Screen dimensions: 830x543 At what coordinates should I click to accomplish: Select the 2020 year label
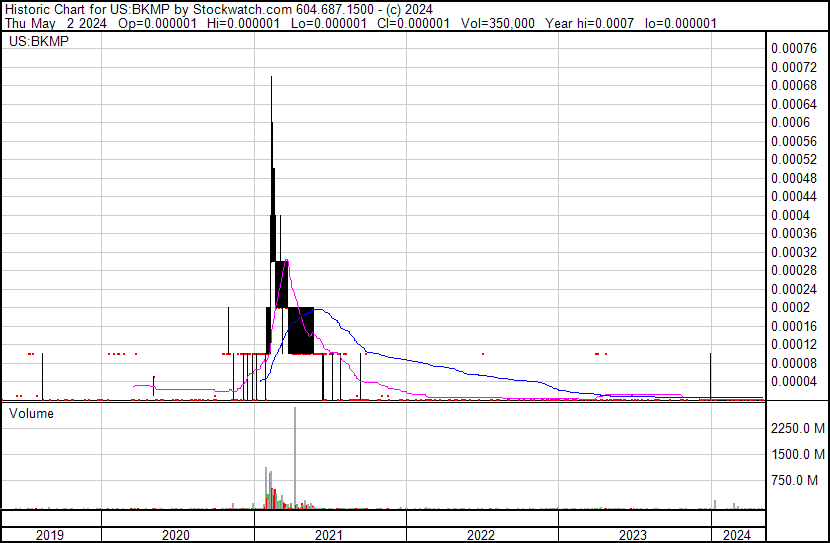click(176, 535)
